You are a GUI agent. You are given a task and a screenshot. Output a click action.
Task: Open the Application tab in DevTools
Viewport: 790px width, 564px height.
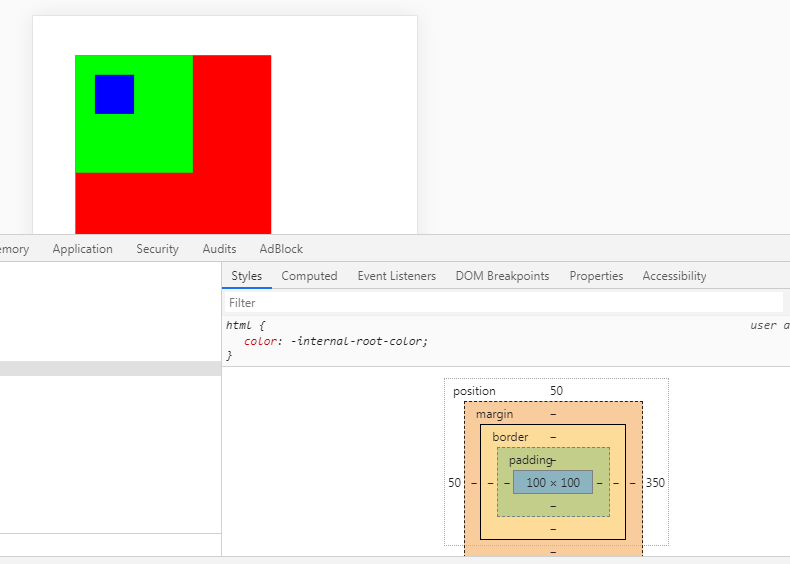click(x=83, y=249)
